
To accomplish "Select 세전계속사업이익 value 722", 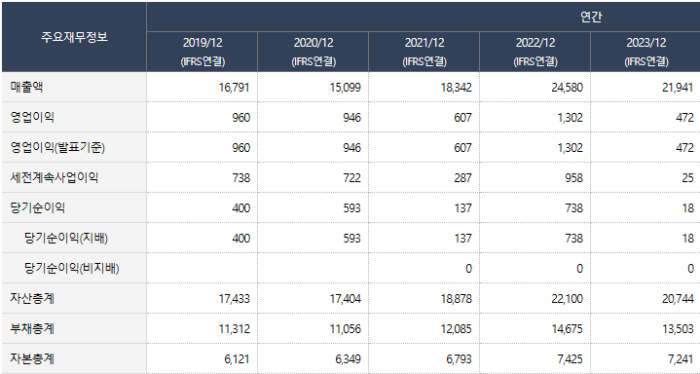I will [x=352, y=178].
